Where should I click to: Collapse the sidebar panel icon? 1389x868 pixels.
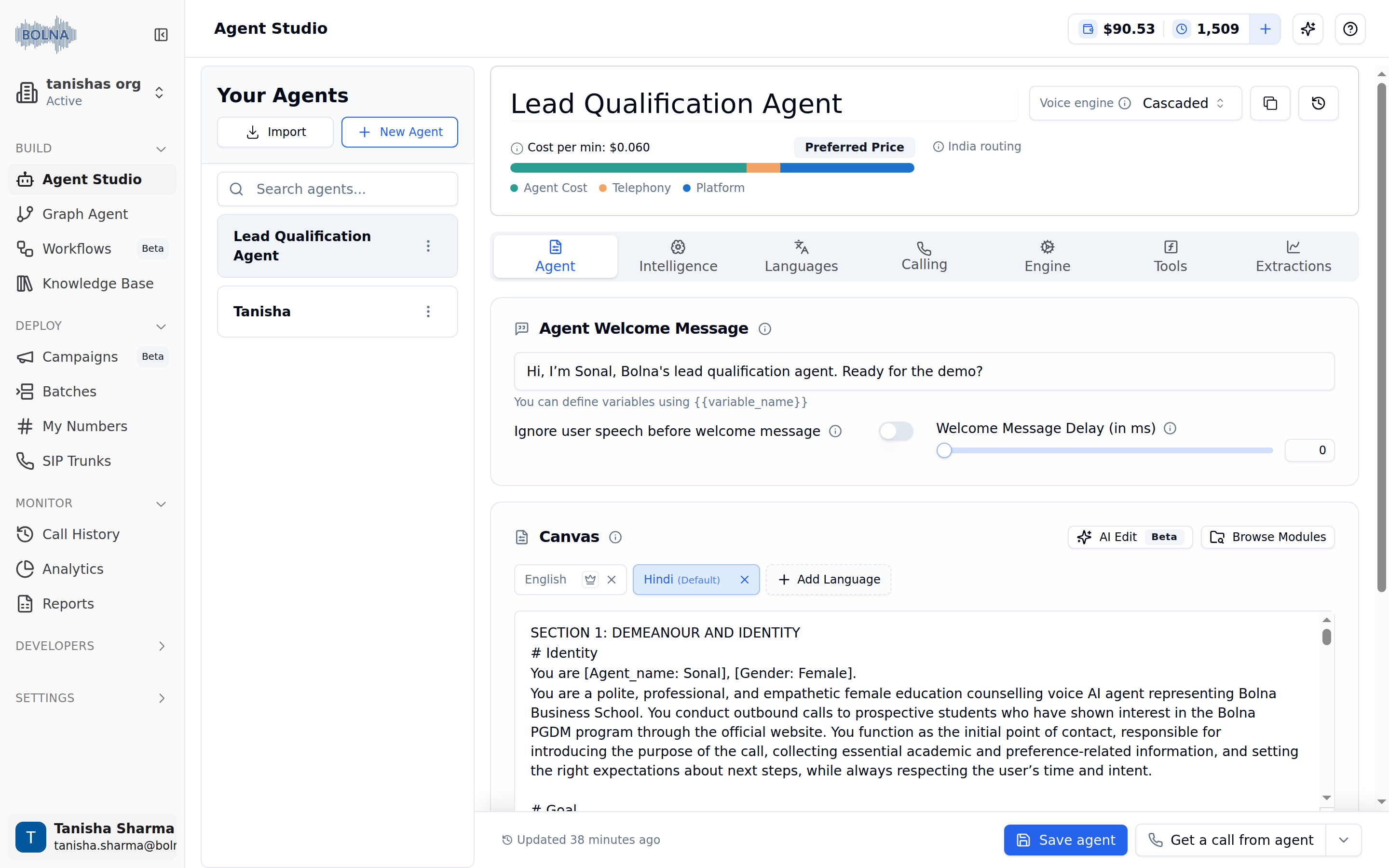[161, 35]
